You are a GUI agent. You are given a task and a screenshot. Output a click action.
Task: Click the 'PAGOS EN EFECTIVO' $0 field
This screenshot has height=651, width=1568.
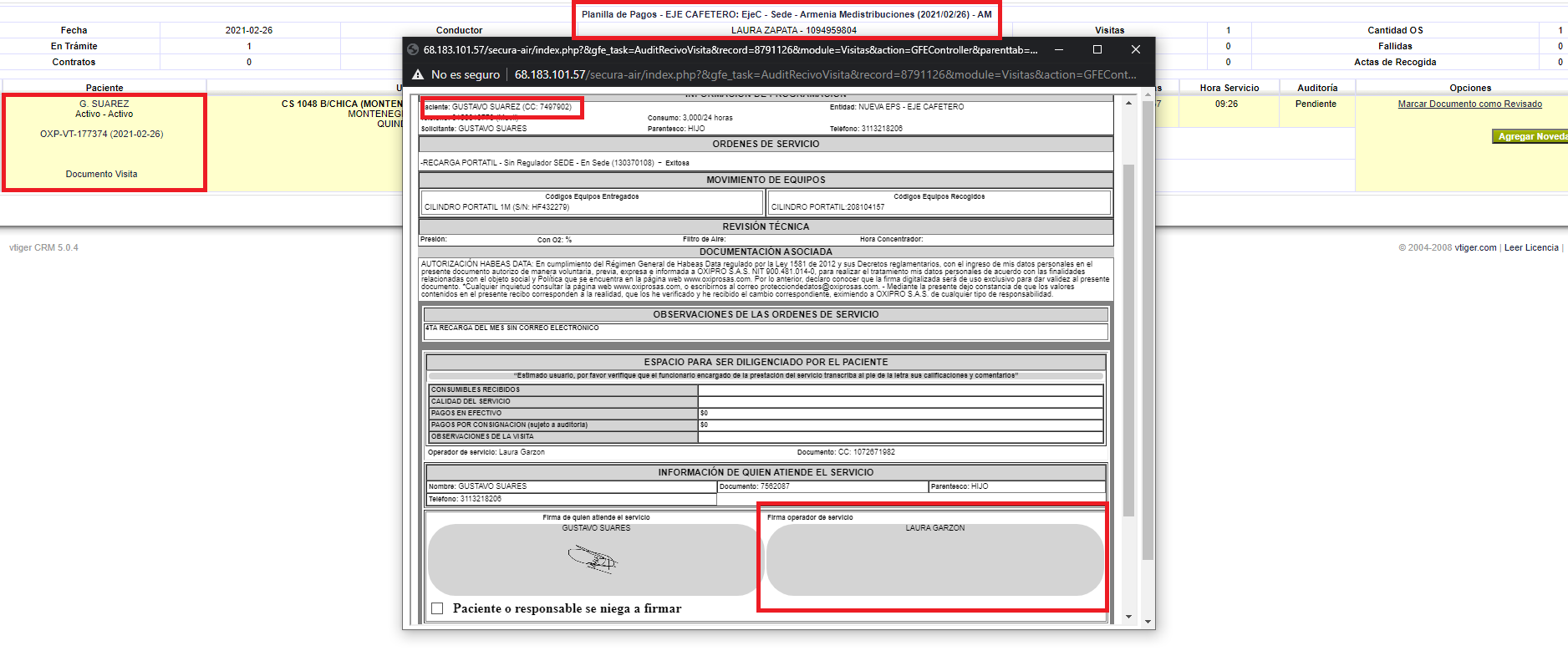[x=900, y=414]
